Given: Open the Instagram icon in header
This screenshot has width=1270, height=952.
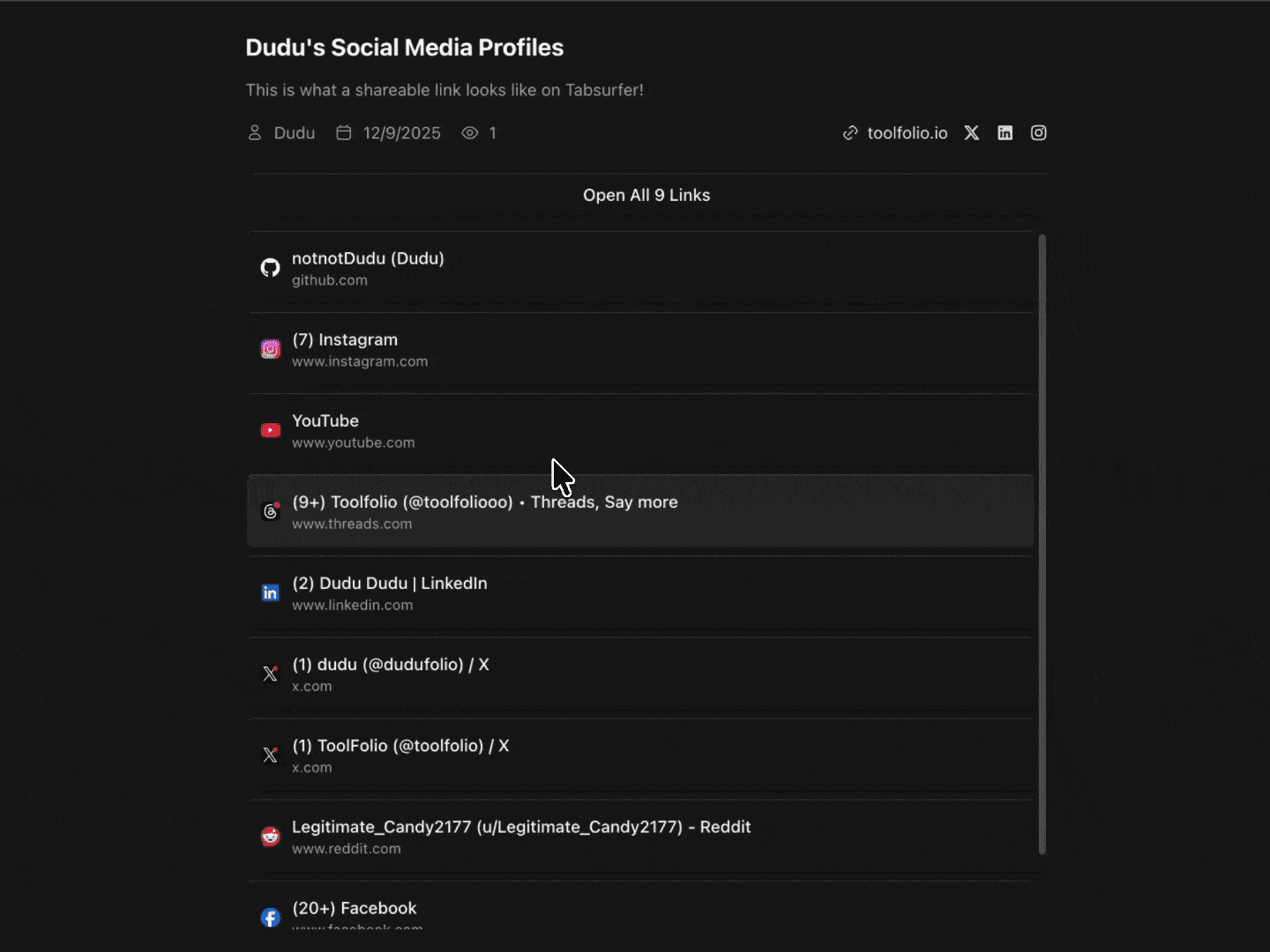Looking at the screenshot, I should coord(1038,133).
